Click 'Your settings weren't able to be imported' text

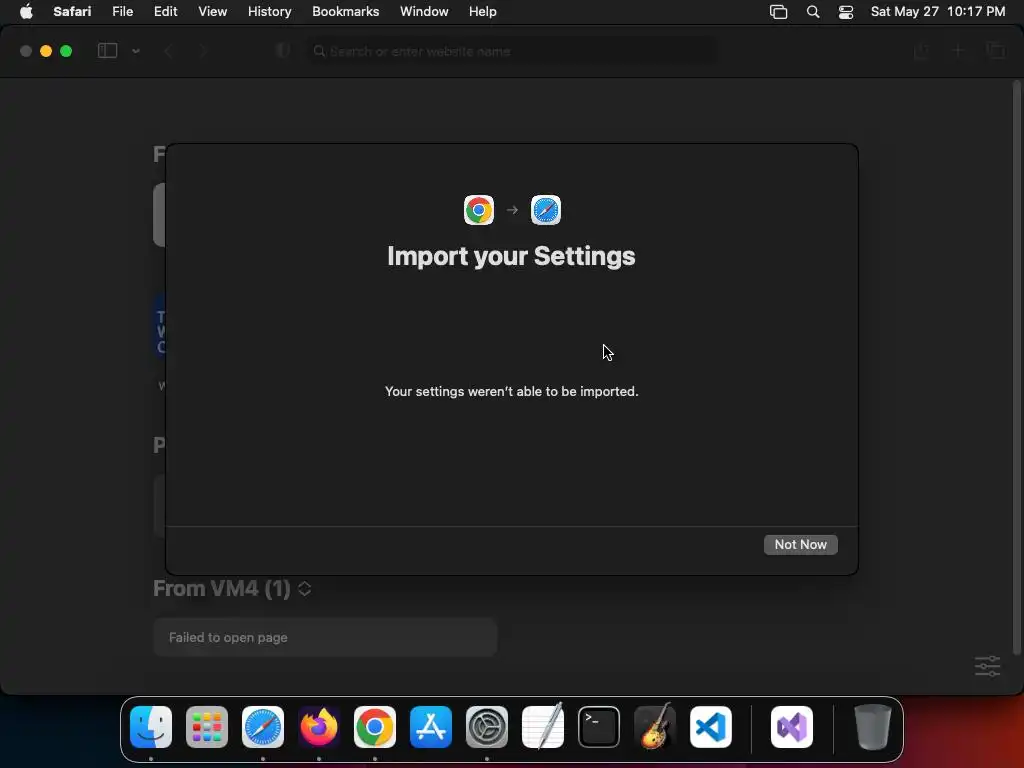click(511, 391)
